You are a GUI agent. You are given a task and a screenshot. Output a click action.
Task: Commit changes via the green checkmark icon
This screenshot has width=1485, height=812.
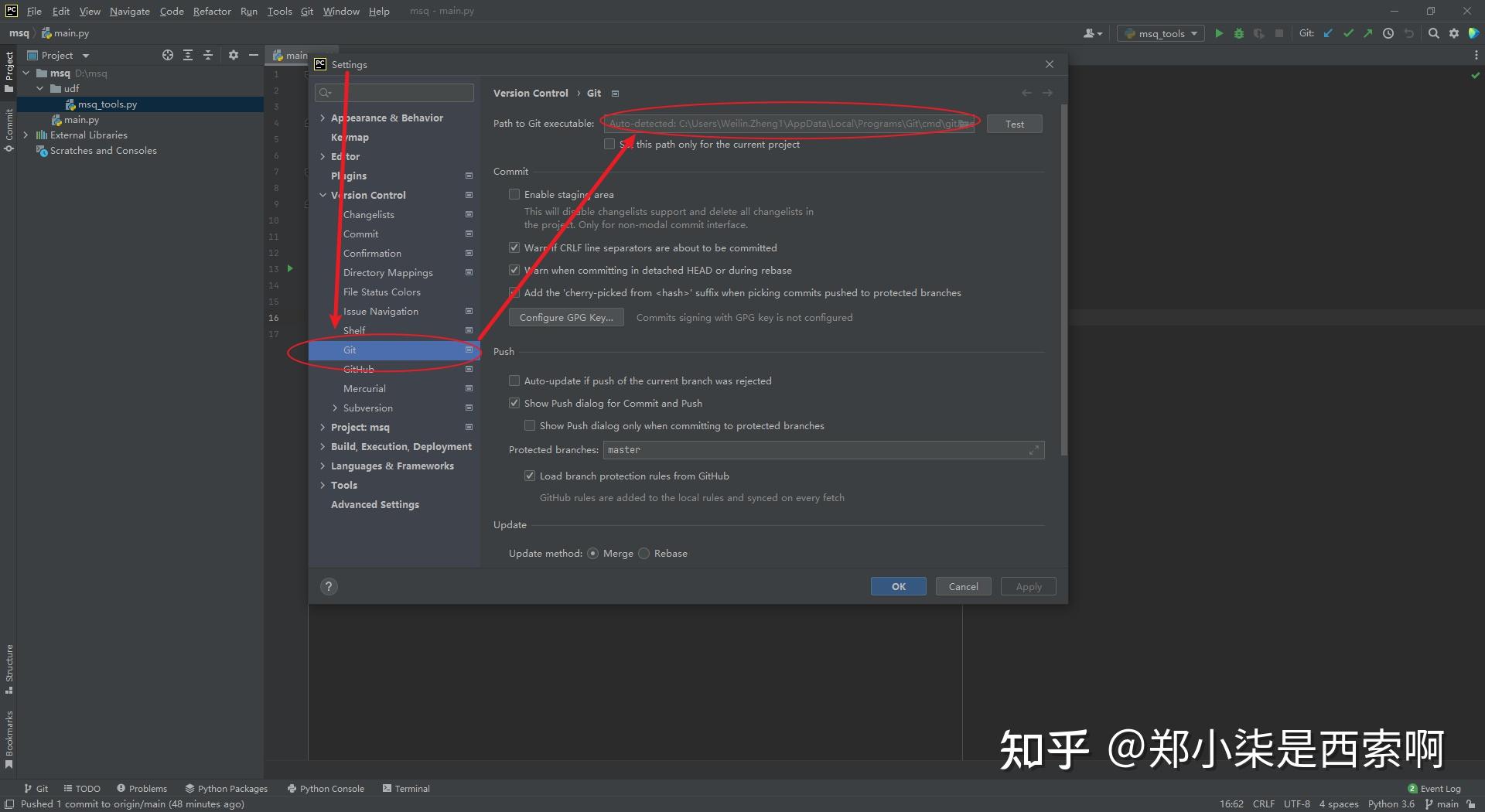pyautogui.click(x=1348, y=33)
